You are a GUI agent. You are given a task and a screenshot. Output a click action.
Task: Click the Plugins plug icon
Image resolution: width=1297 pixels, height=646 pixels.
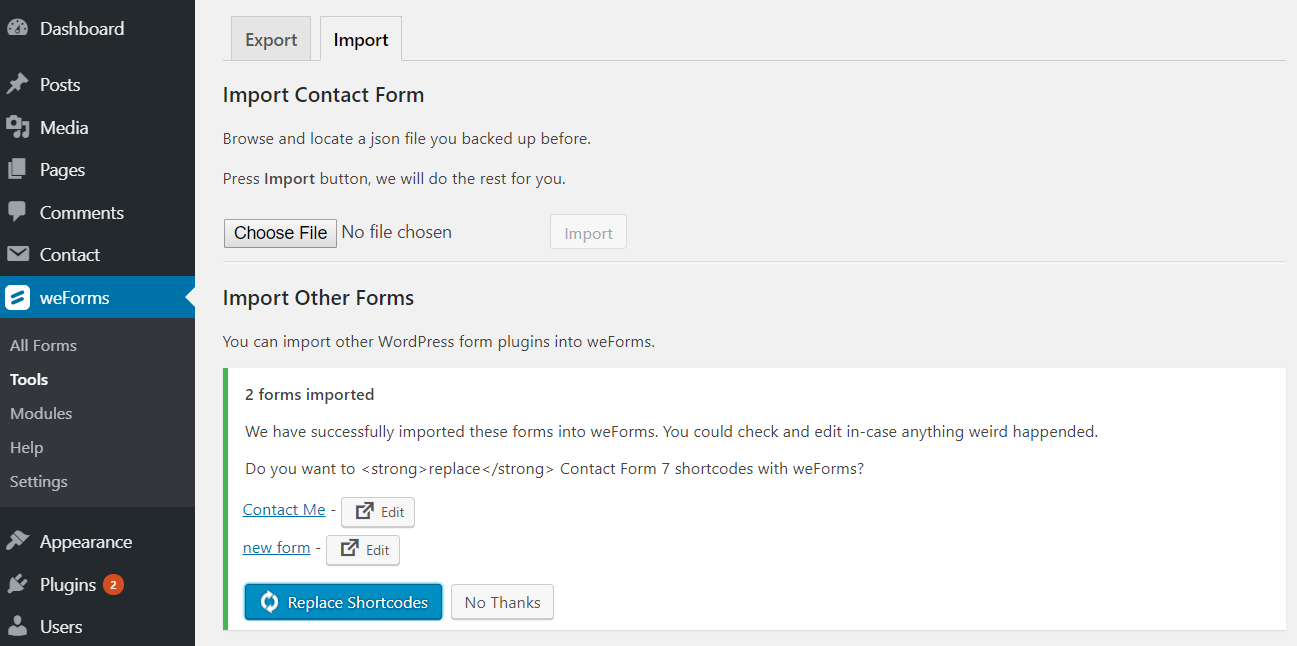tap(17, 584)
